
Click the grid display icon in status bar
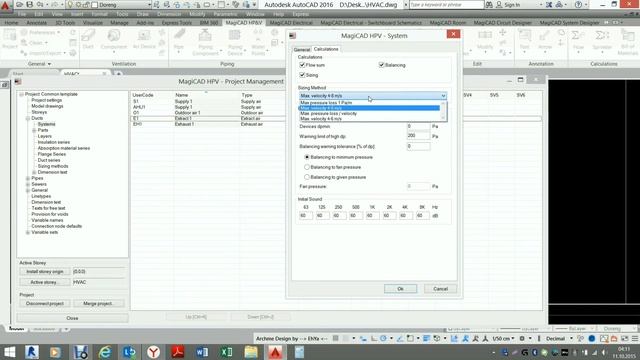point(336,338)
